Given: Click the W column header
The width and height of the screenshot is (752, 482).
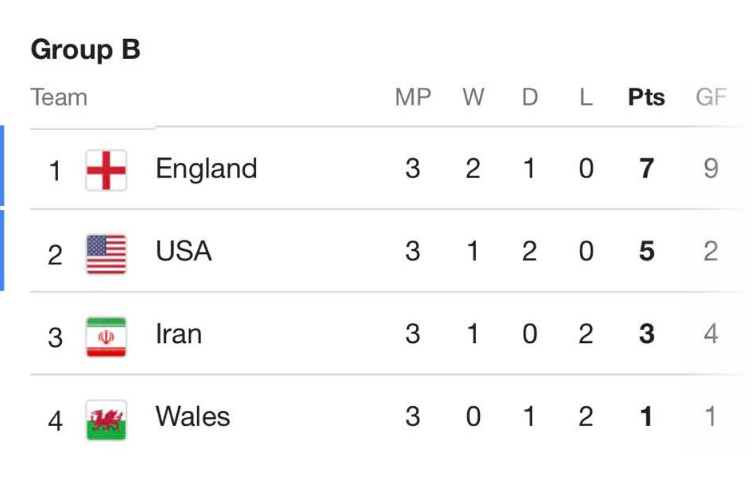Looking at the screenshot, I should 473,97.
